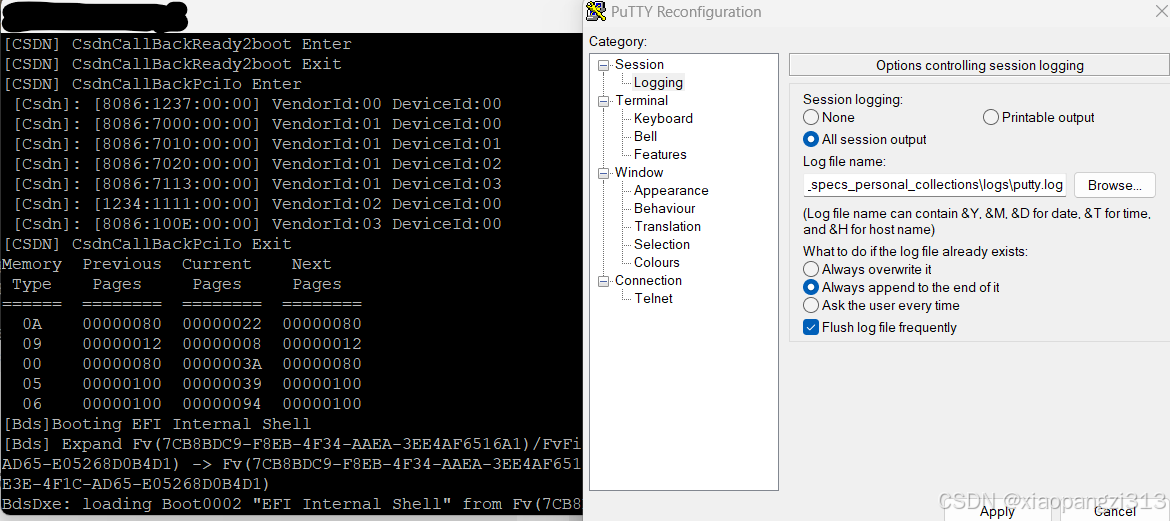
Task: Click the [8086:1237:00:00] terminal line
Action: (257, 104)
